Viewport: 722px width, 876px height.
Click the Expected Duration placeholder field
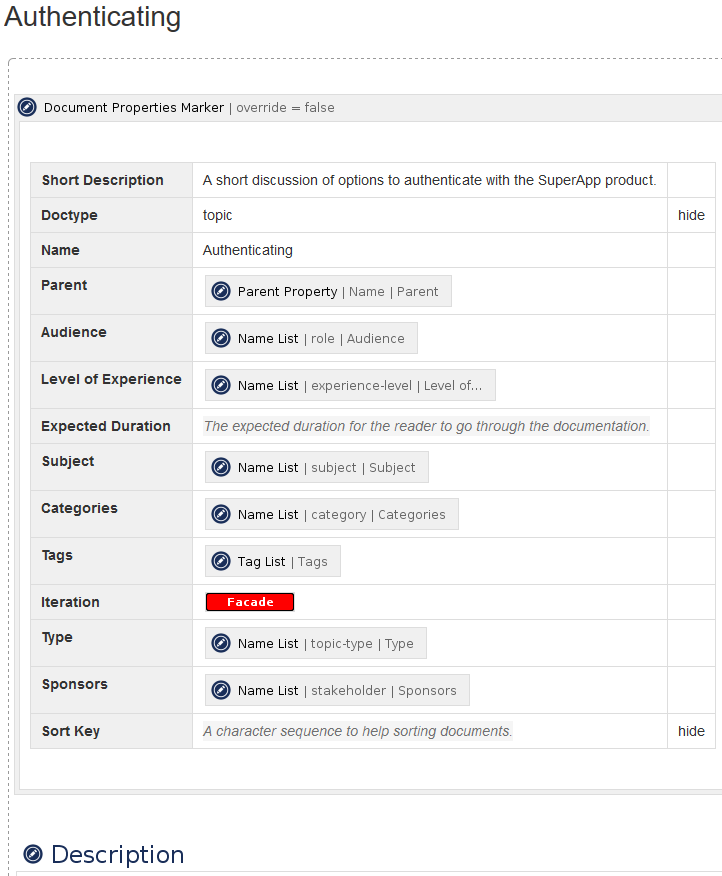(x=426, y=426)
